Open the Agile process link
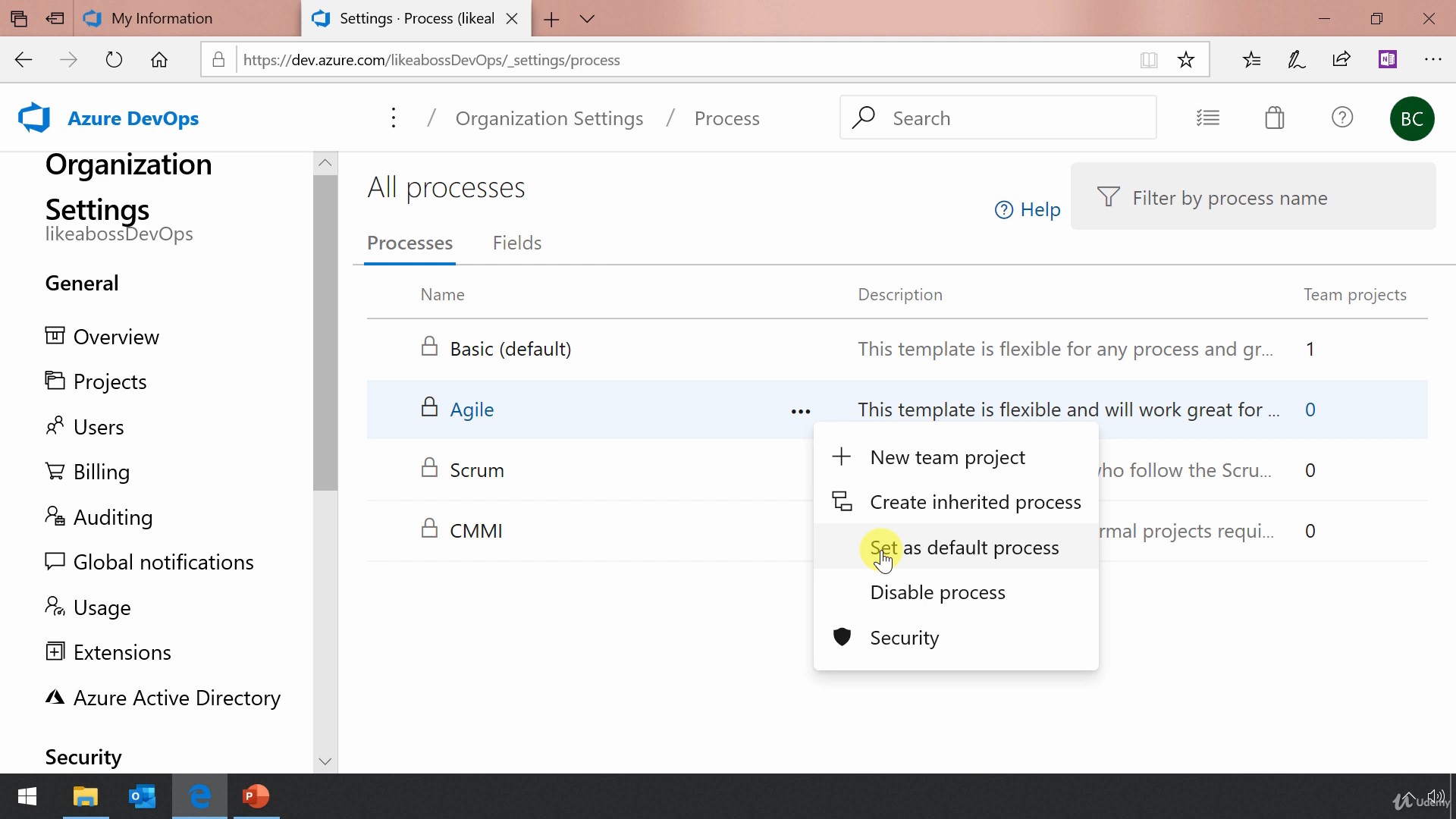 [x=472, y=409]
